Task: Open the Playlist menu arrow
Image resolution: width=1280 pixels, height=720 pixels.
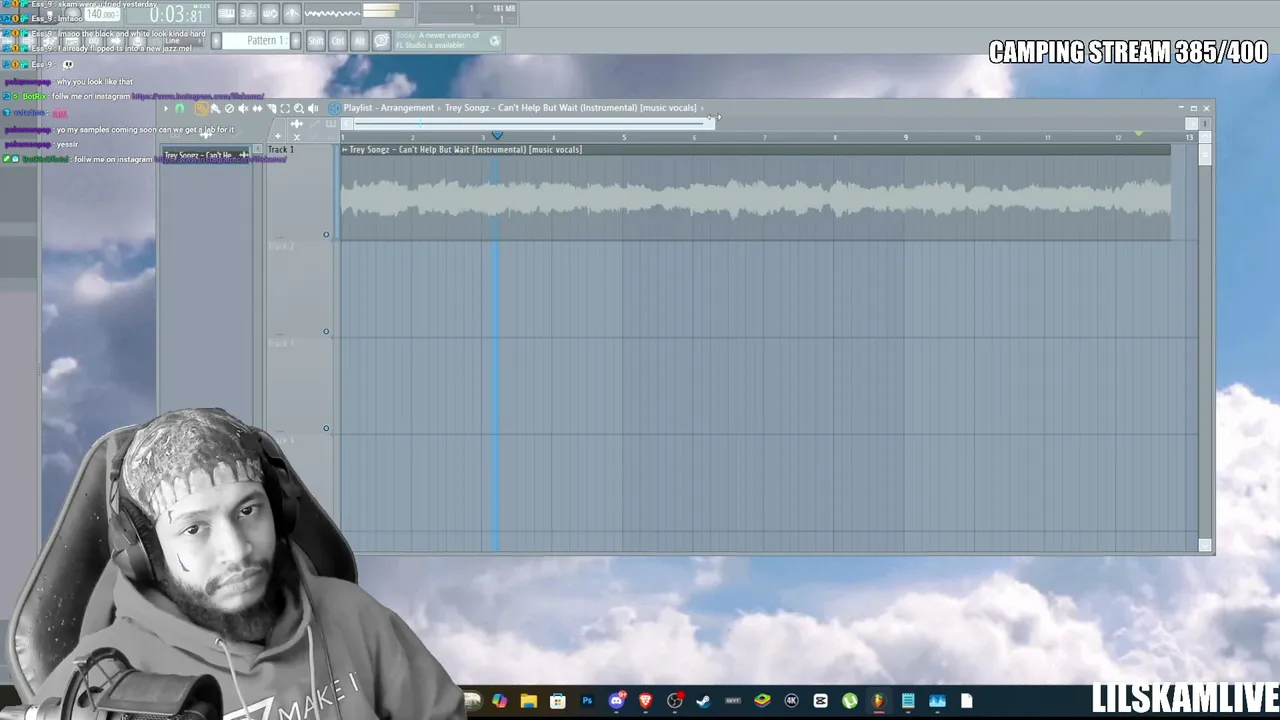Action: click(166, 108)
